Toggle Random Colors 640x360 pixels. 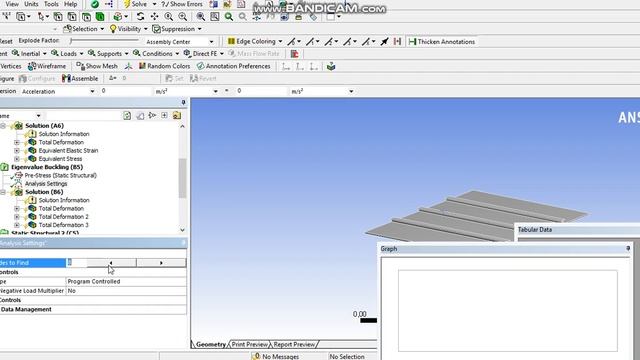tap(164, 66)
